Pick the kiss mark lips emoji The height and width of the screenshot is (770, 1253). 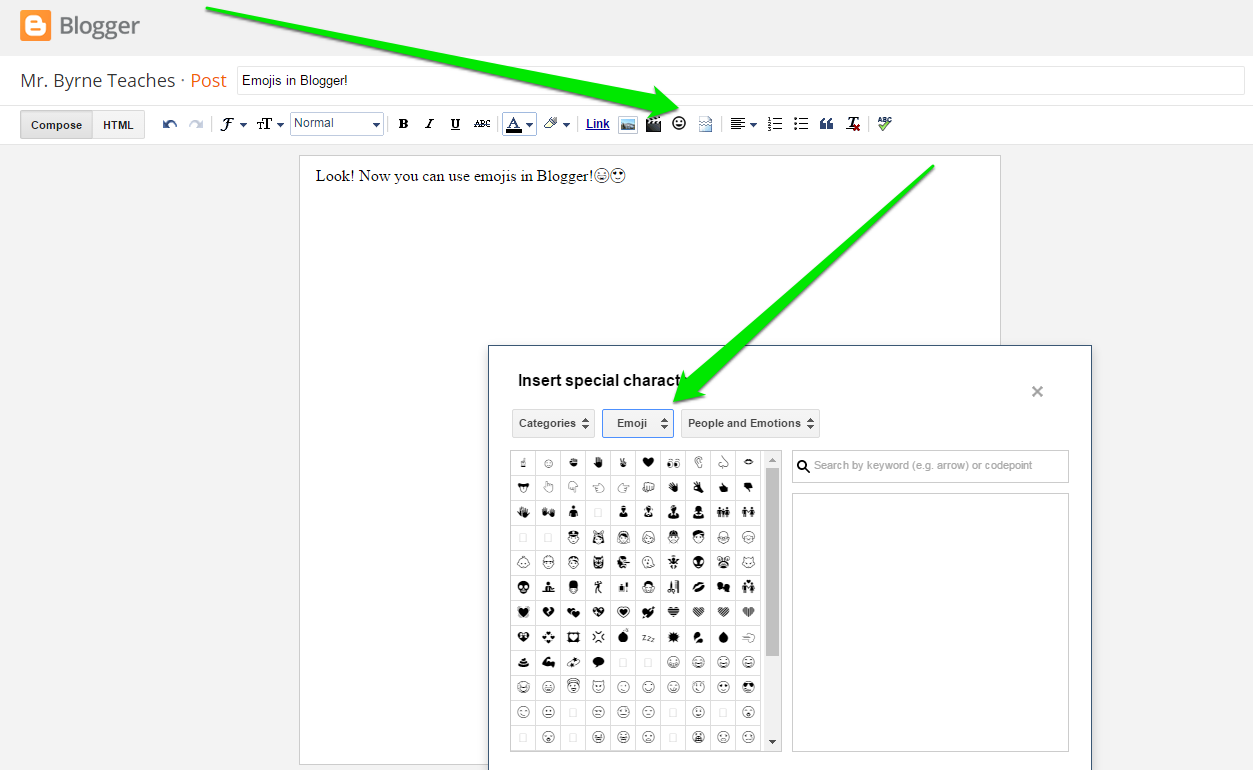[x=698, y=587]
